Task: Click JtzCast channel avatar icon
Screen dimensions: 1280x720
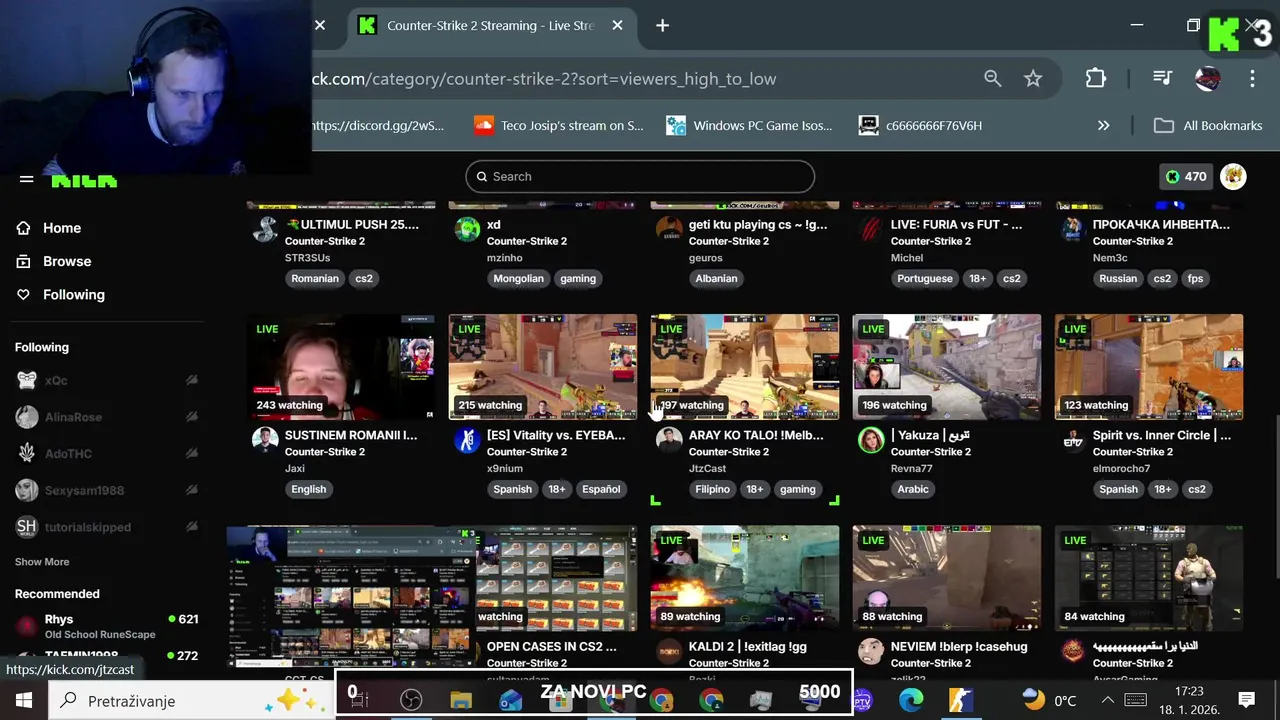Action: point(669,440)
